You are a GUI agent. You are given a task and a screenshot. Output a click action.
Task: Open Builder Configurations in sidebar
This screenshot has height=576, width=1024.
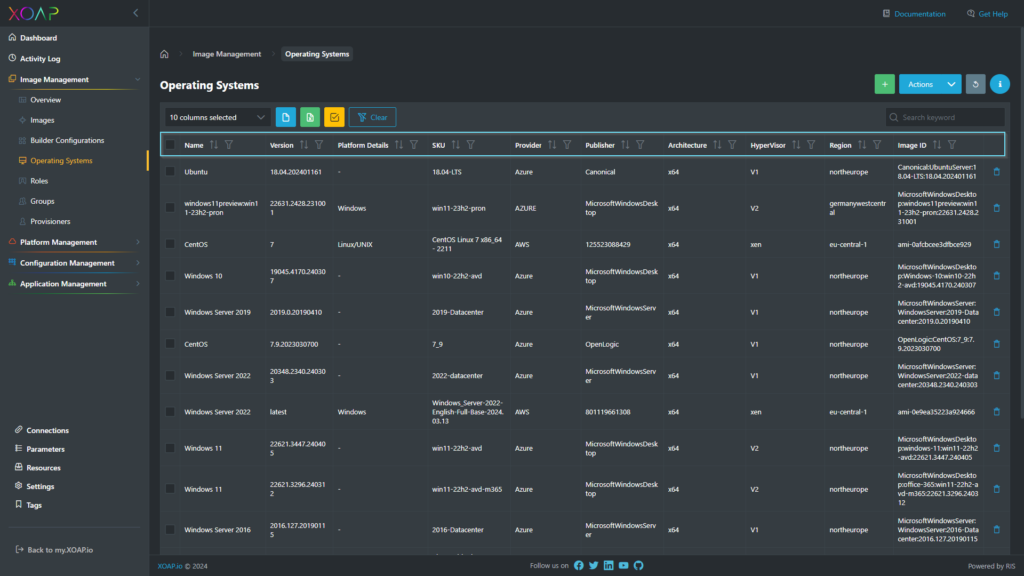(x=67, y=140)
